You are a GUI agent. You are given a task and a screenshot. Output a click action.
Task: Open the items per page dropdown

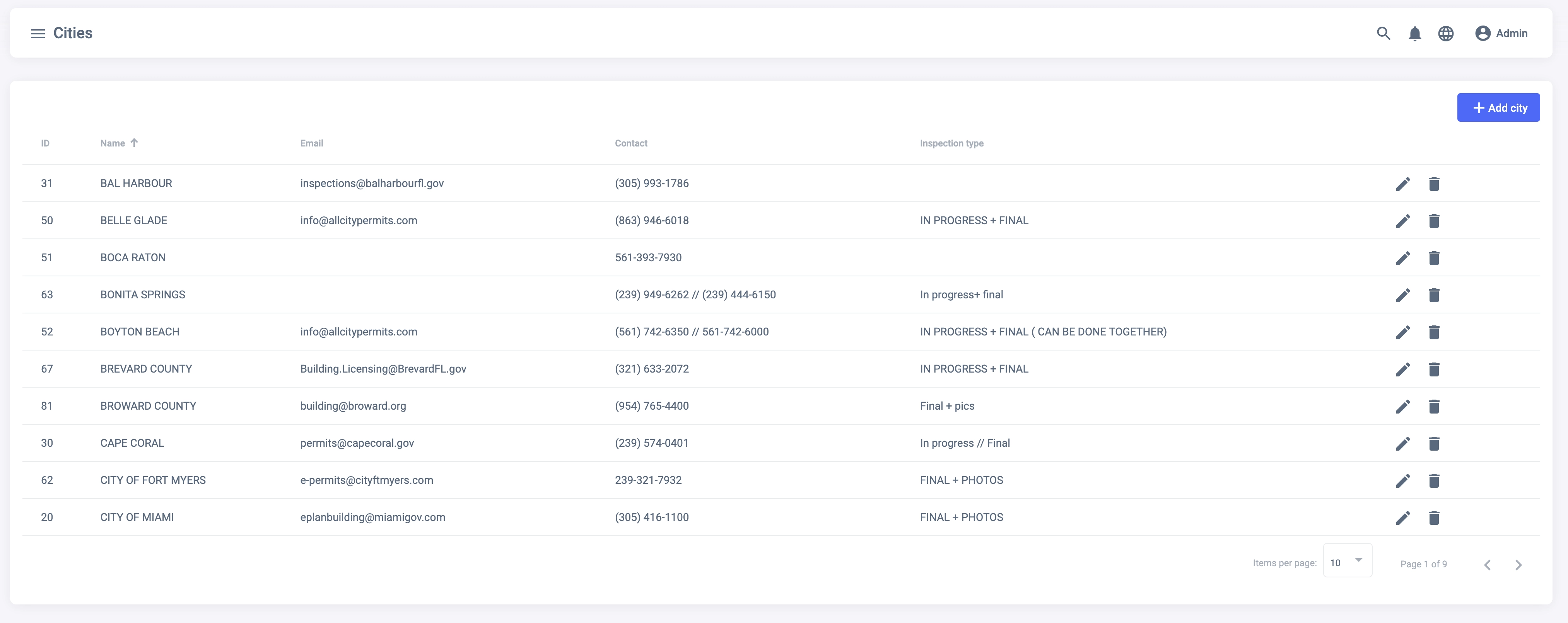(x=1347, y=561)
